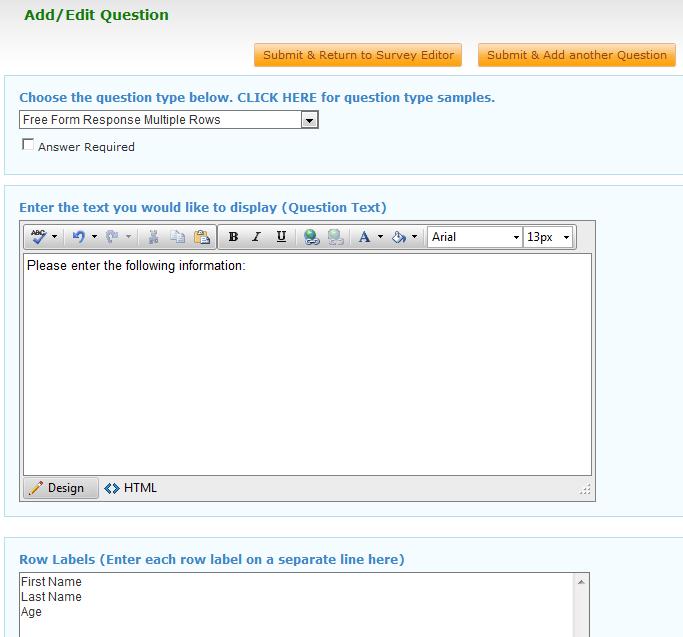Enable the Answer Required checkbox
The width and height of the screenshot is (683, 637).
click(x=28, y=144)
